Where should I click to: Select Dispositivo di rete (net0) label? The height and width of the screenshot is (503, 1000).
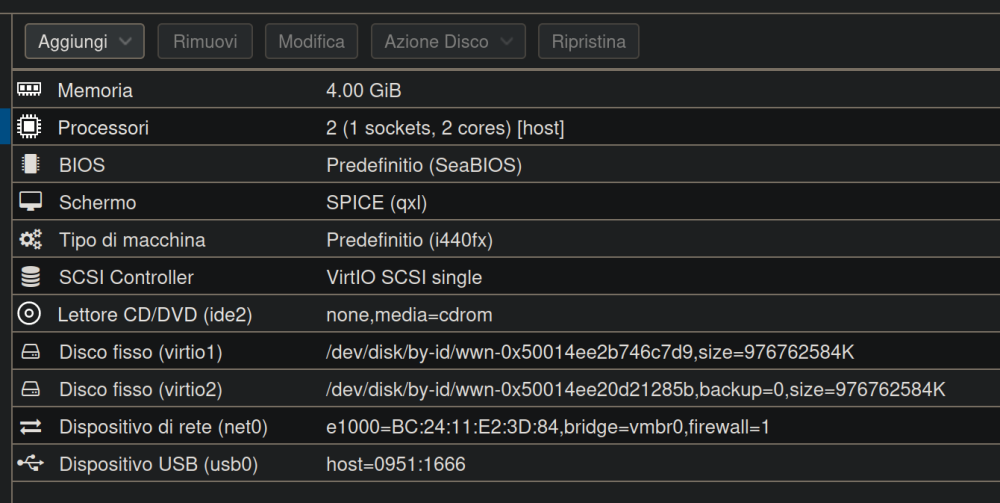tap(163, 427)
